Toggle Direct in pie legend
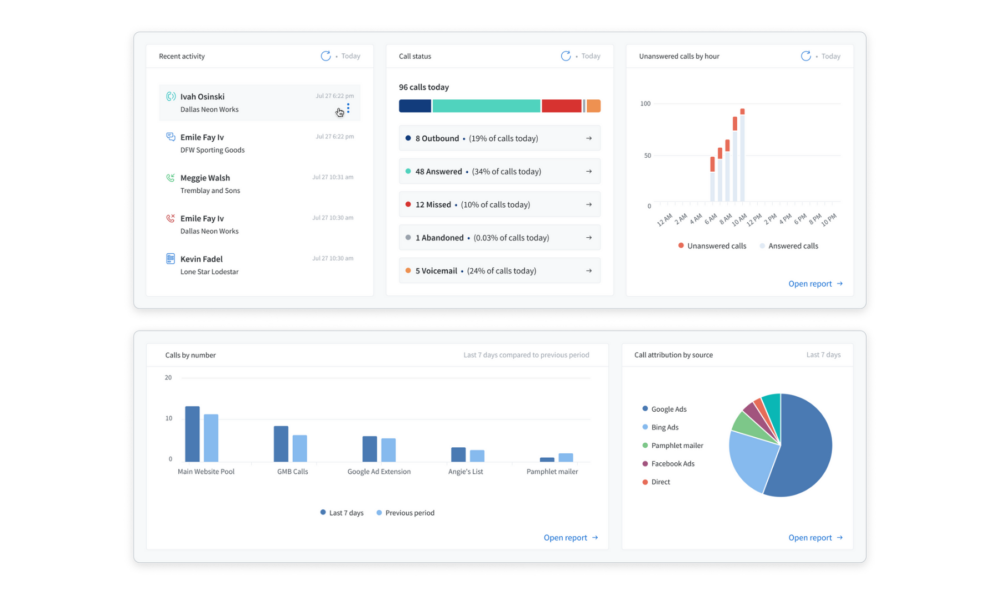 [x=656, y=482]
